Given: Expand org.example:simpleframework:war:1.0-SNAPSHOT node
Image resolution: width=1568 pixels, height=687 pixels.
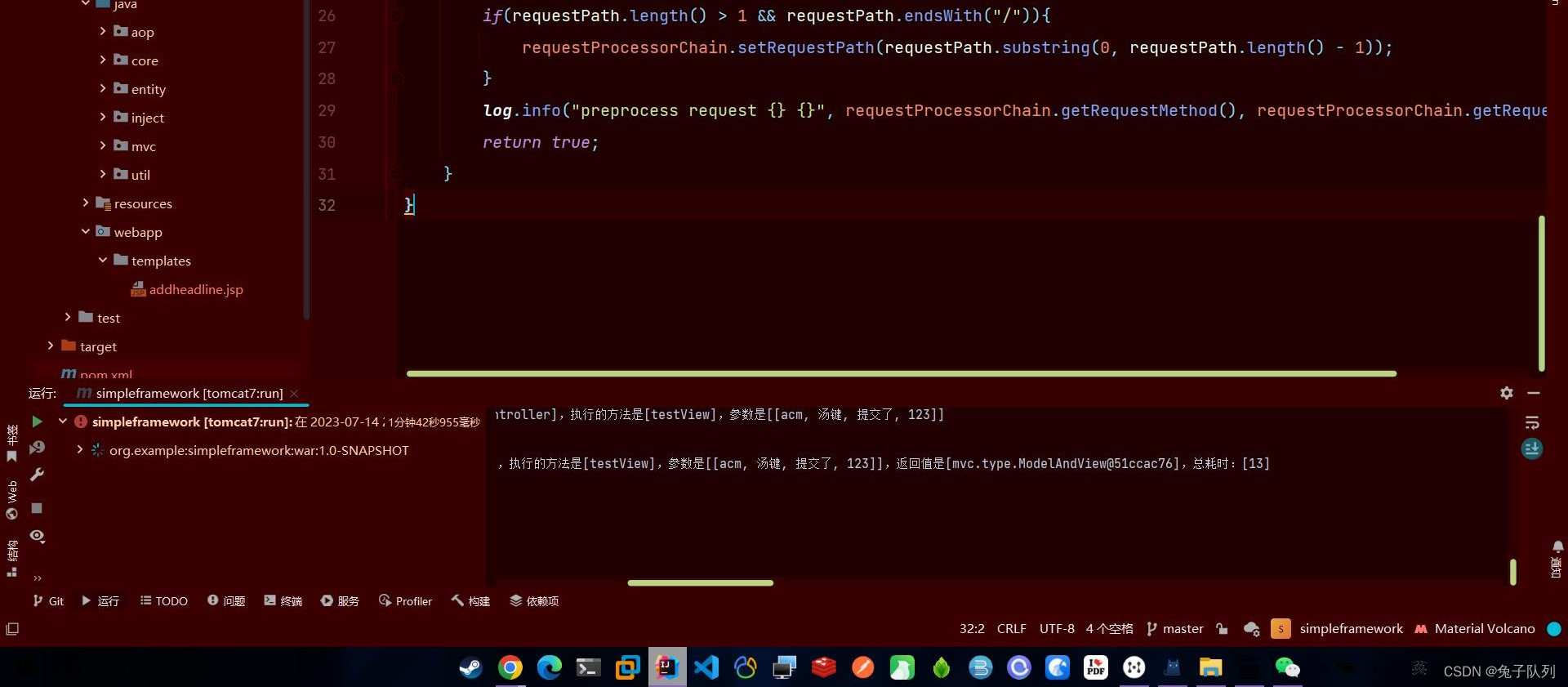Looking at the screenshot, I should coord(79,449).
